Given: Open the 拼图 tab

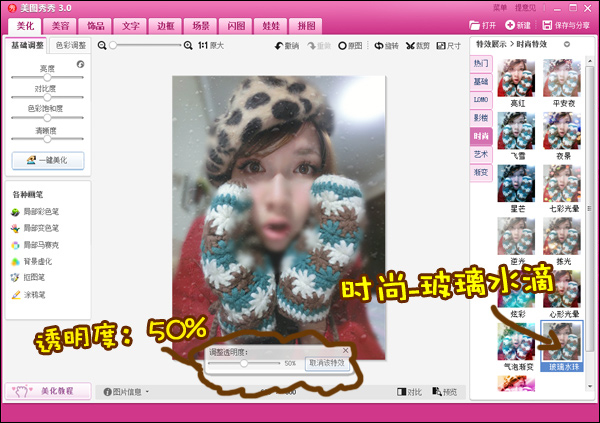Looking at the screenshot, I should click(x=306, y=26).
